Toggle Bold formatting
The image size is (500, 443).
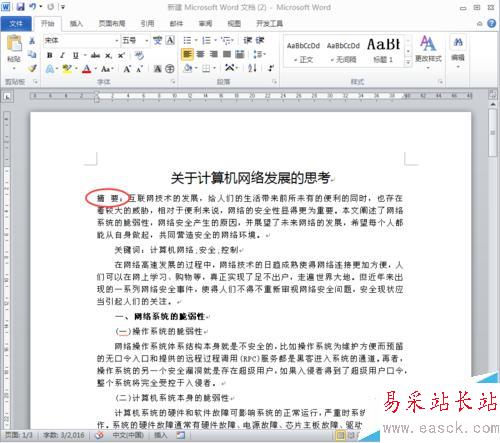coord(50,55)
